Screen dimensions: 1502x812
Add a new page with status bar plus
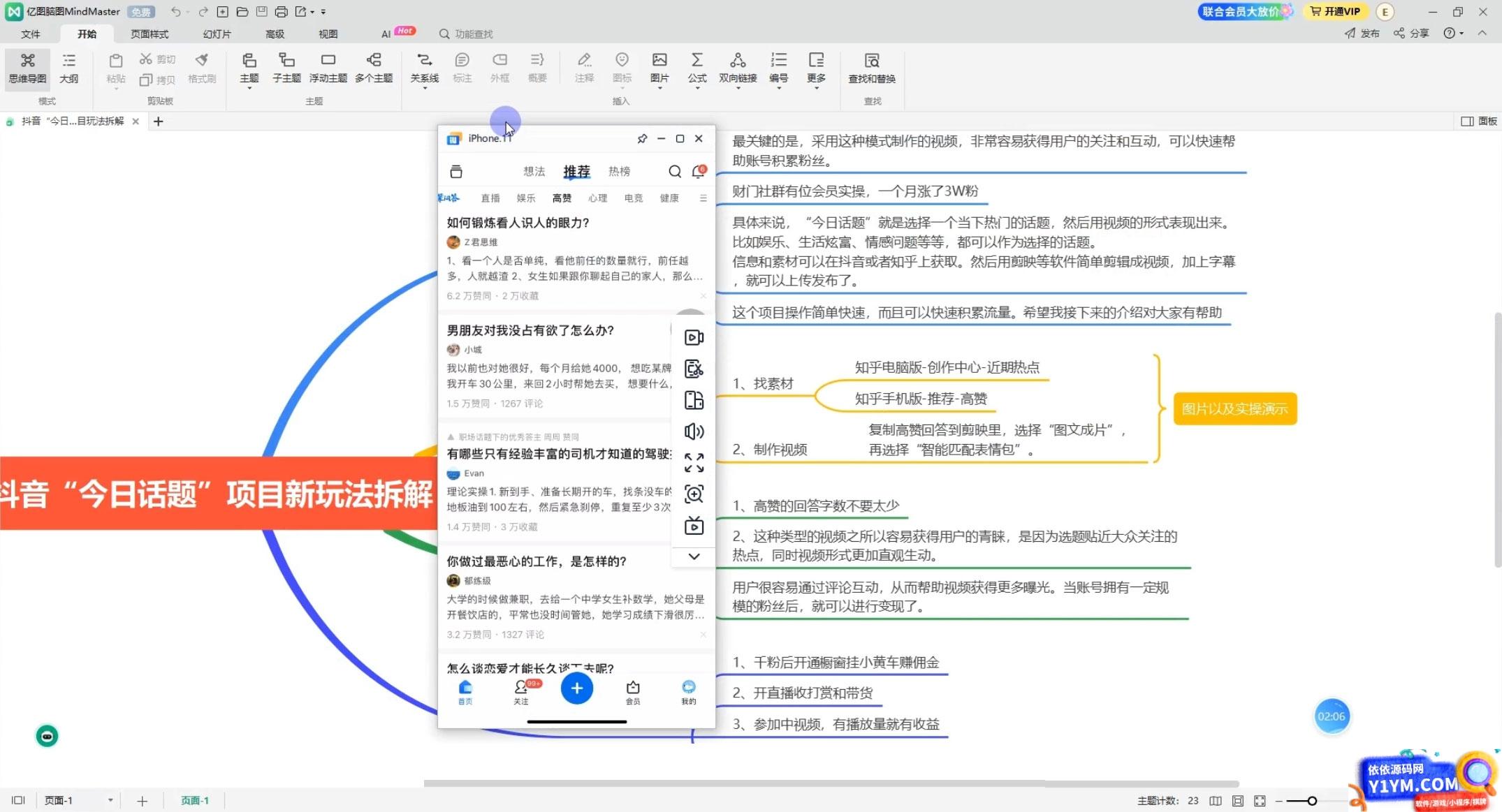pos(142,801)
